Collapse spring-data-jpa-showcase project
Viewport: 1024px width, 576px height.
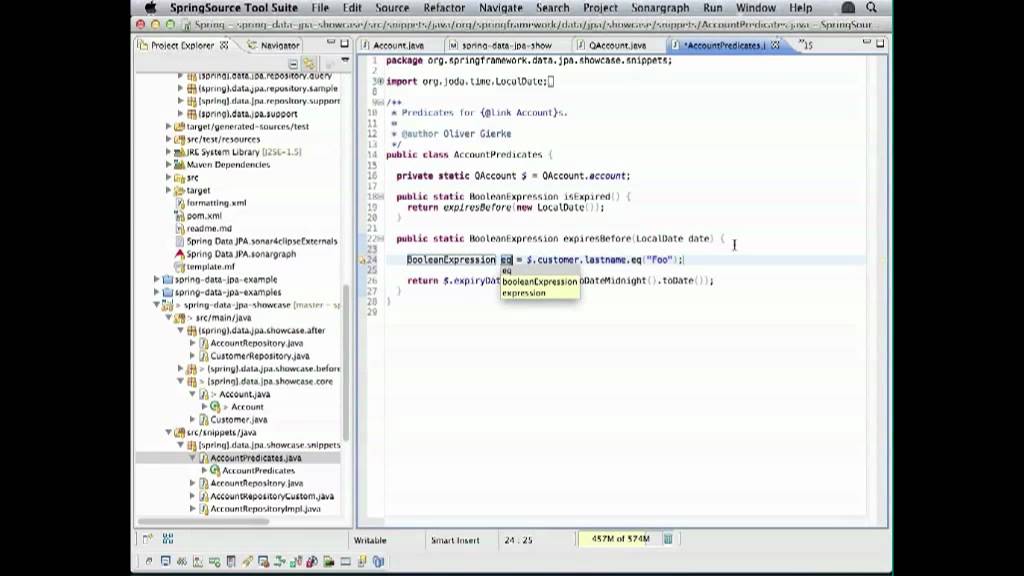point(157,305)
